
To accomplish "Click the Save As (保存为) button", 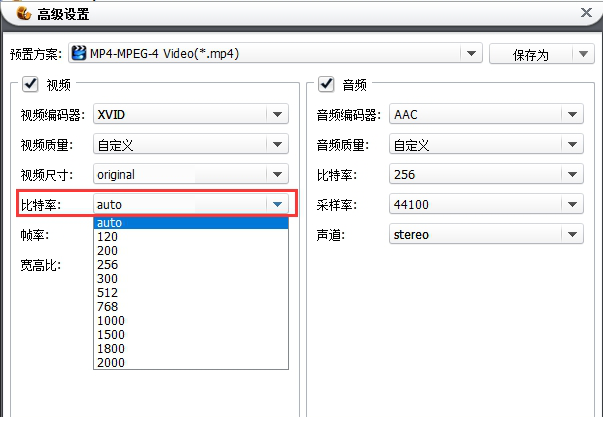I will click(530, 54).
